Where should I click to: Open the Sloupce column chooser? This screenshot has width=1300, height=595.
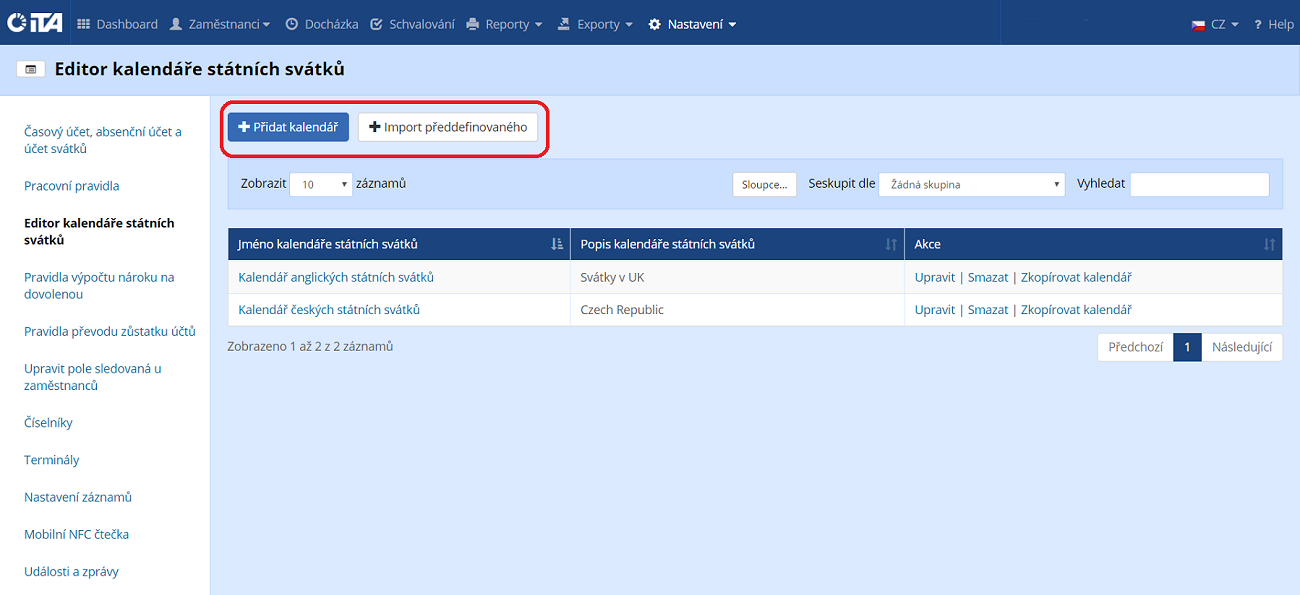[765, 184]
